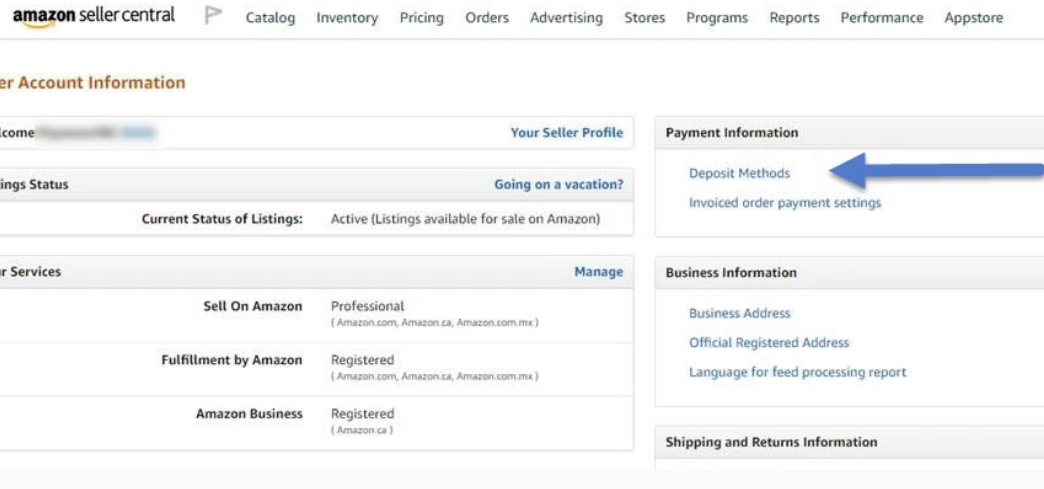This screenshot has height=489, width=1044.
Task: Click Manage next to services
Action: click(598, 271)
